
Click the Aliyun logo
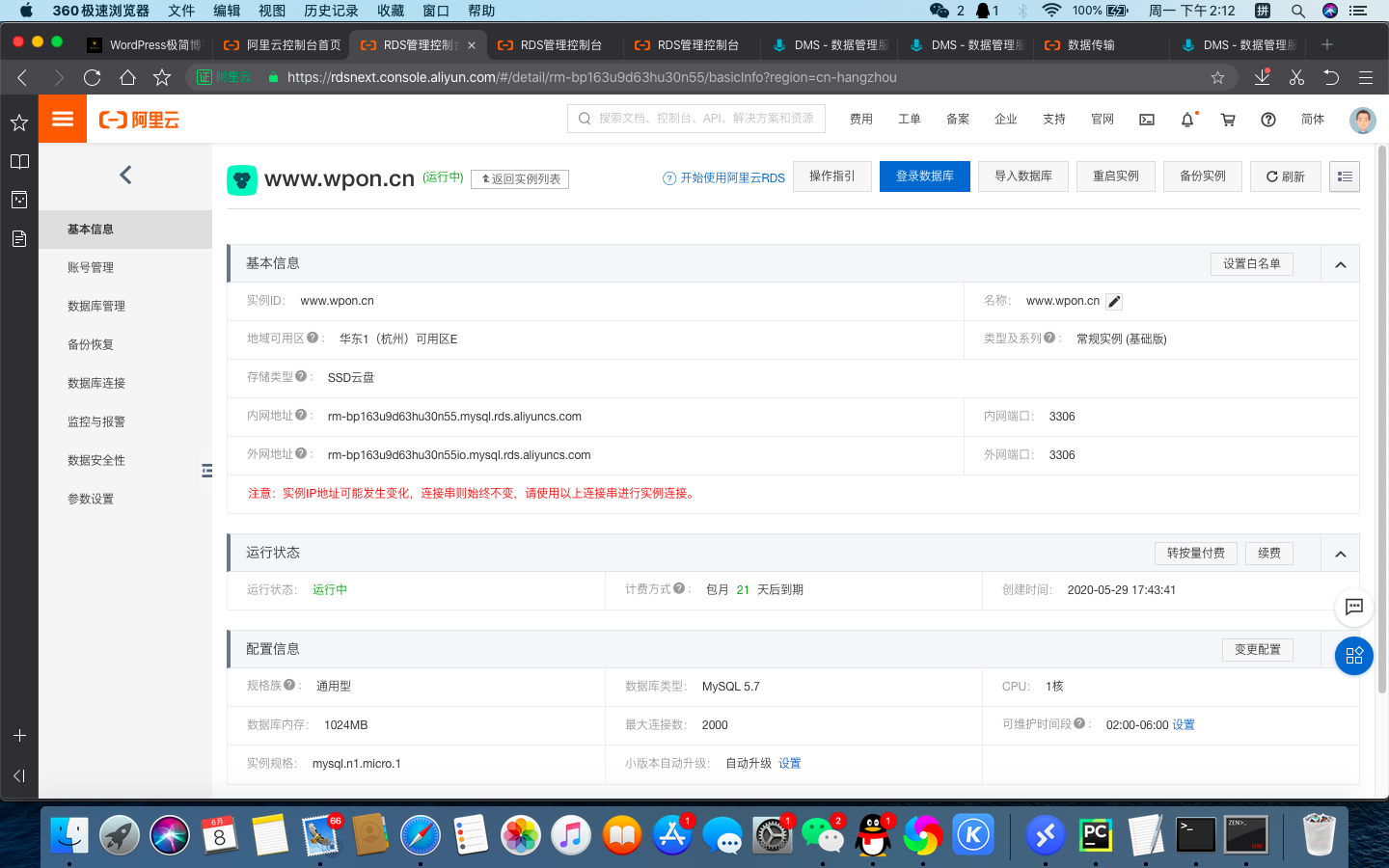pyautogui.click(x=140, y=120)
